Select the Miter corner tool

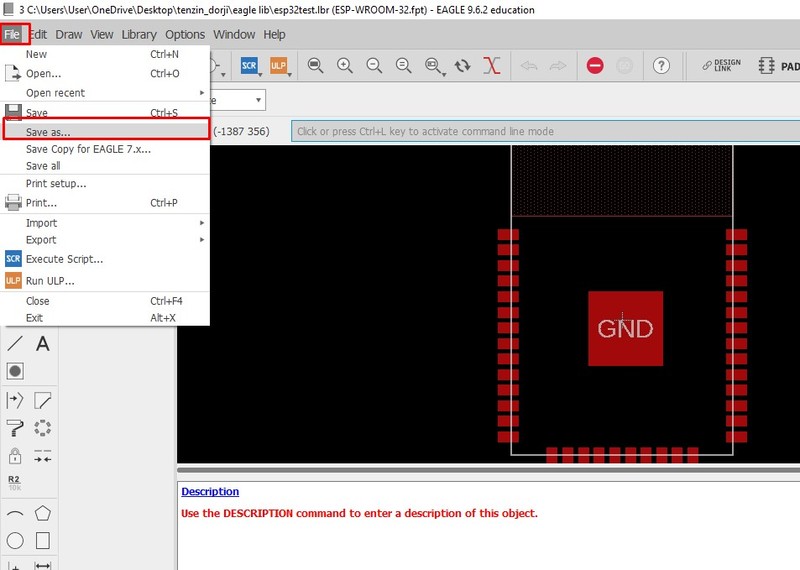click(x=43, y=400)
